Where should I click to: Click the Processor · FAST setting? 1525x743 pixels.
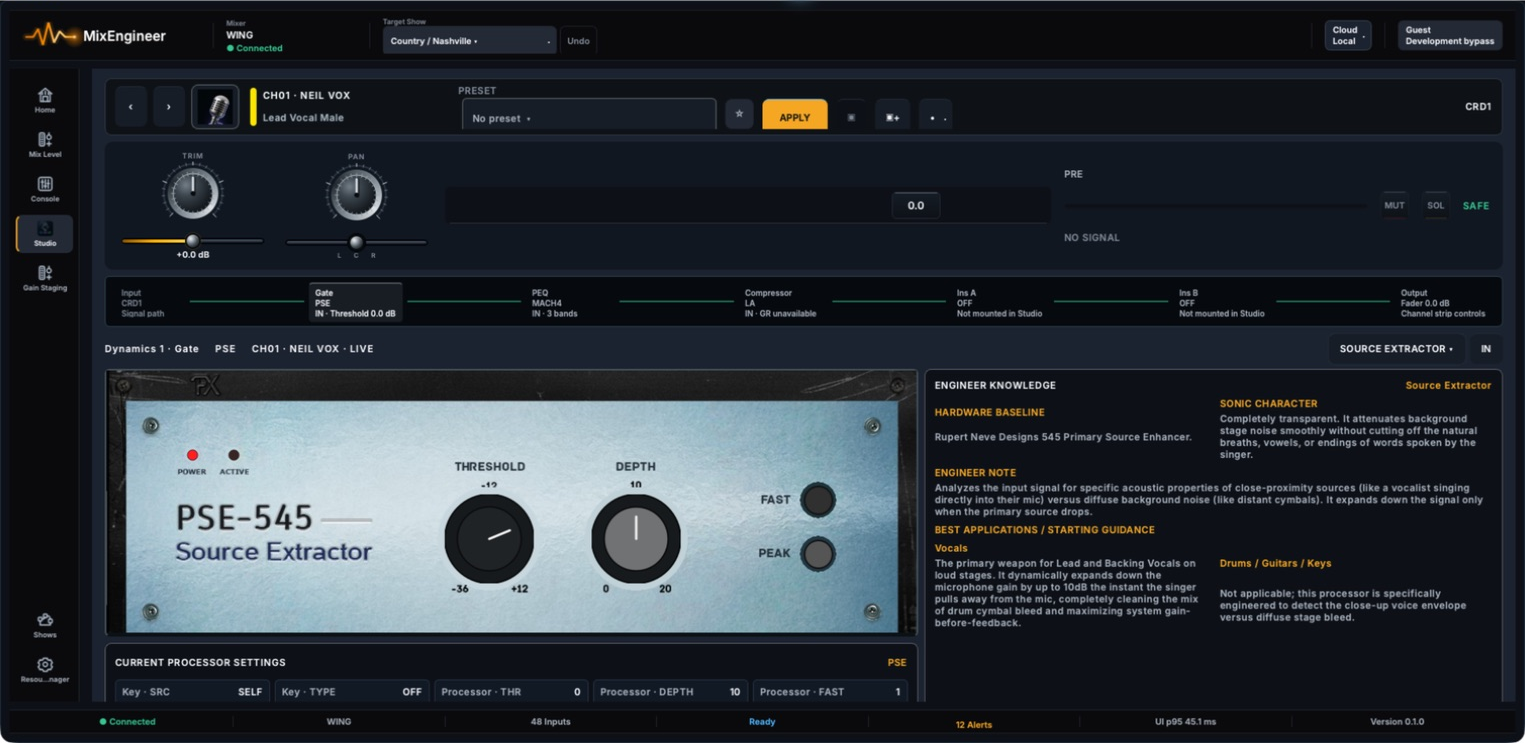[x=829, y=691]
